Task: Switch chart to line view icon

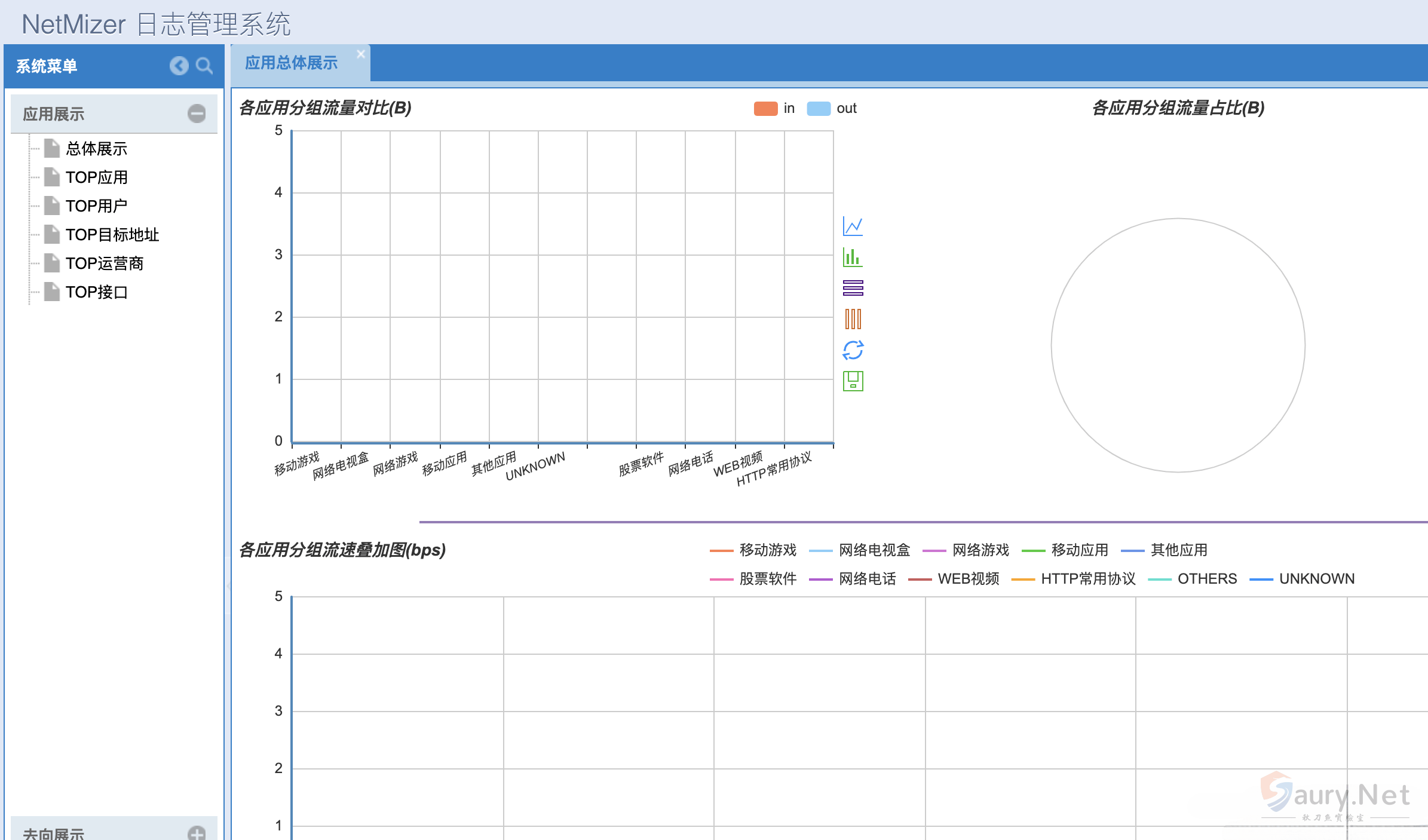Action: [x=853, y=226]
